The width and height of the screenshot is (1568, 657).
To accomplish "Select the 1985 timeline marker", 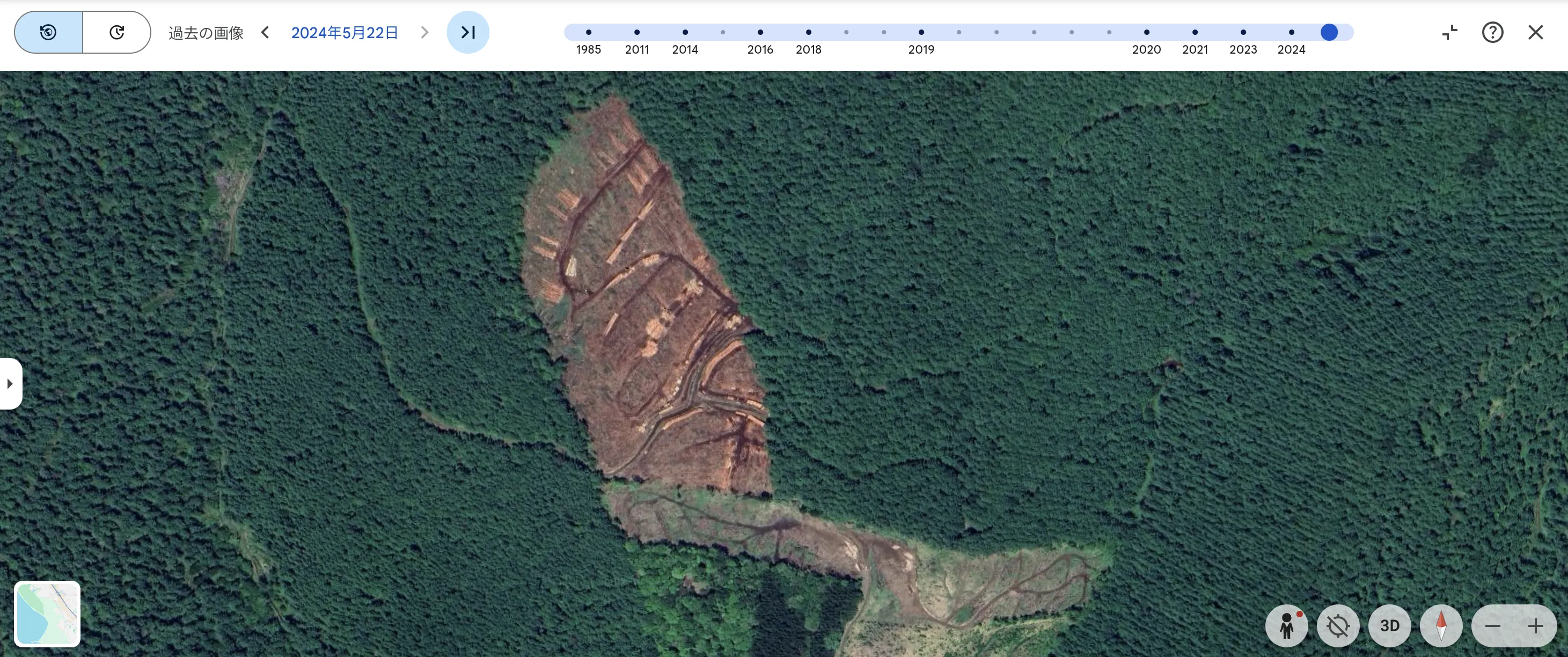I will [588, 32].
